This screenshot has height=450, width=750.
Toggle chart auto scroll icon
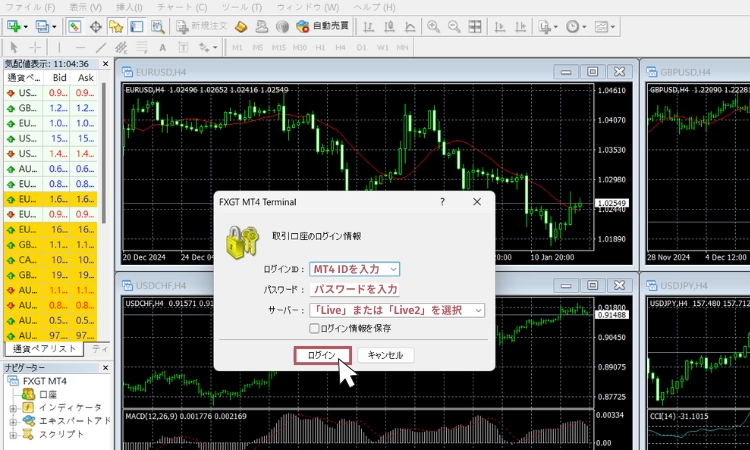500,26
